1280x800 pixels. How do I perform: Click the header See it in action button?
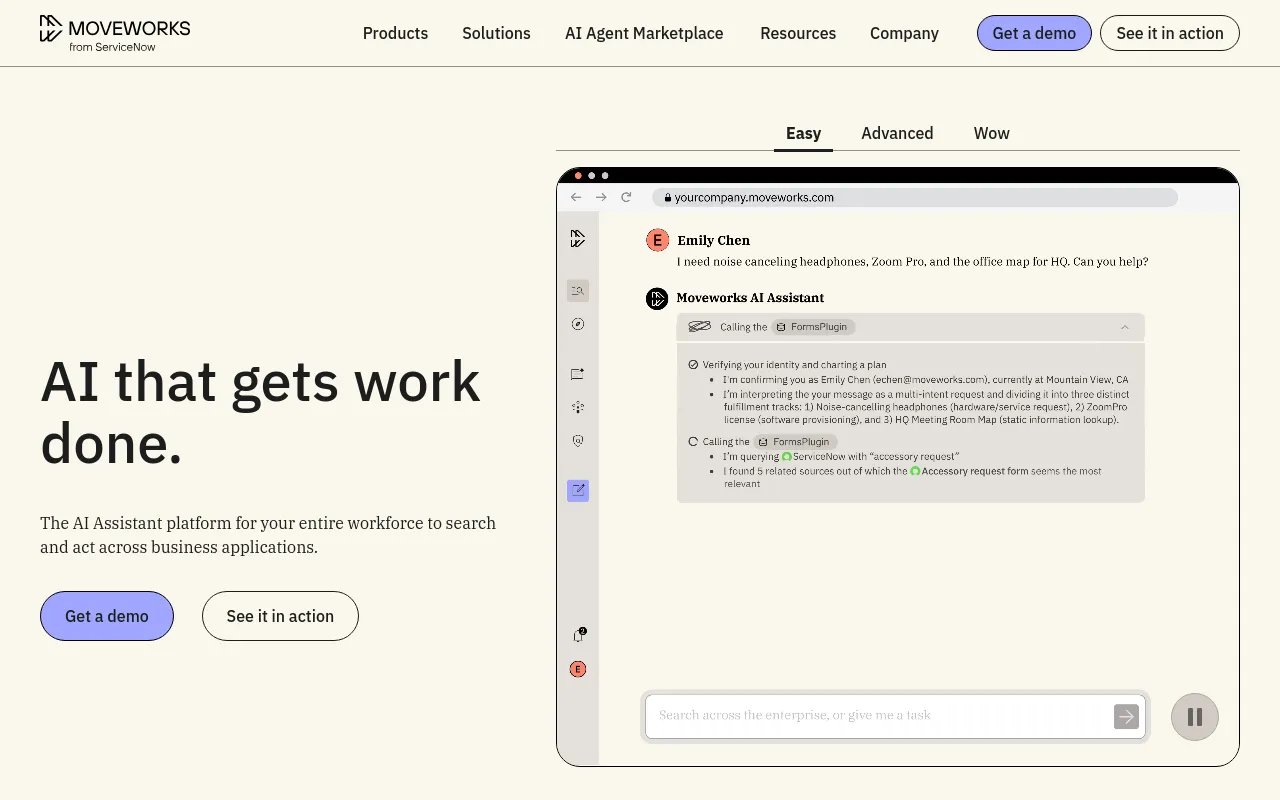tap(1170, 33)
